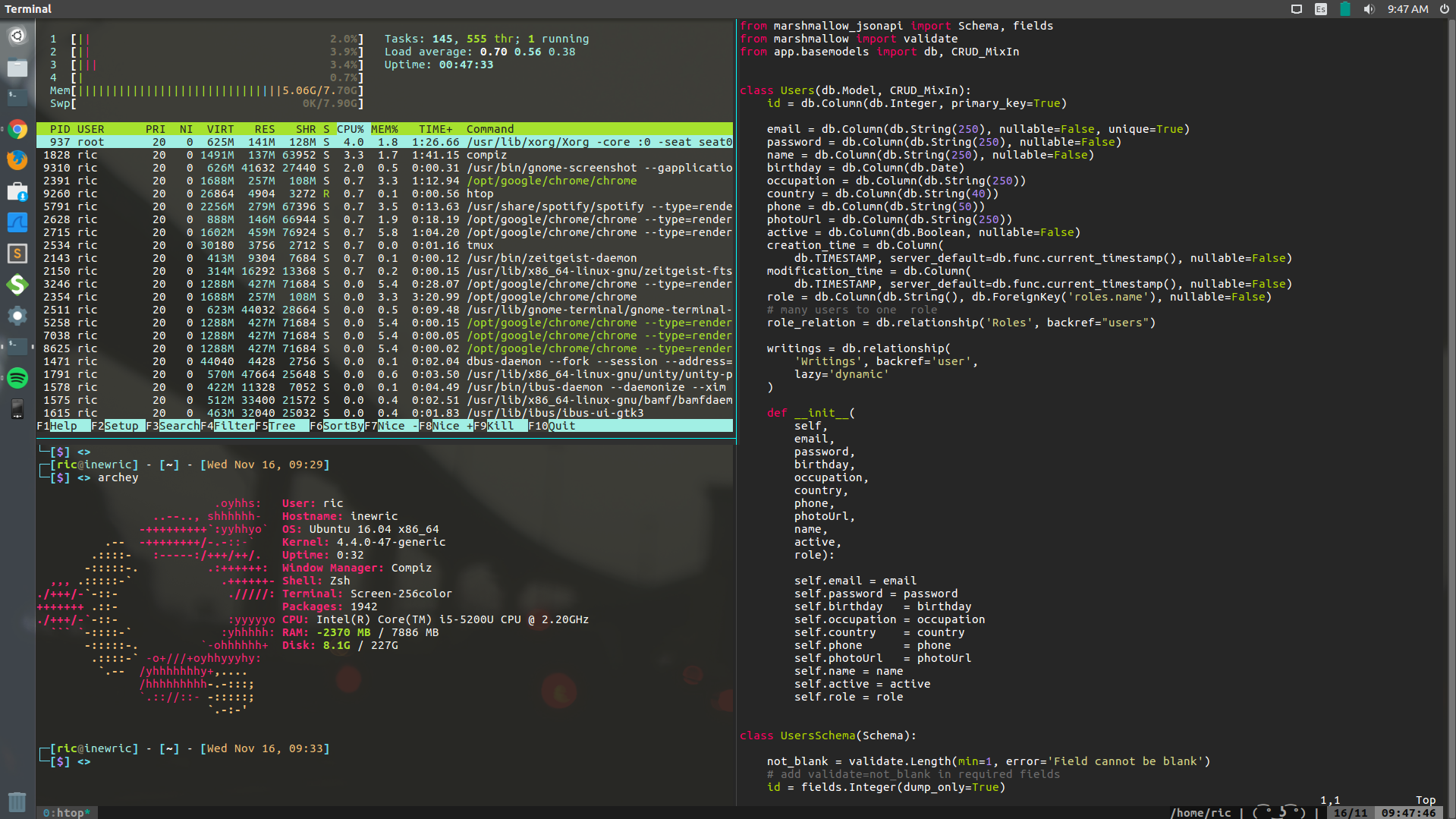This screenshot has height=819, width=1456.
Task: Open Firefox from the launcher
Action: coord(17,160)
